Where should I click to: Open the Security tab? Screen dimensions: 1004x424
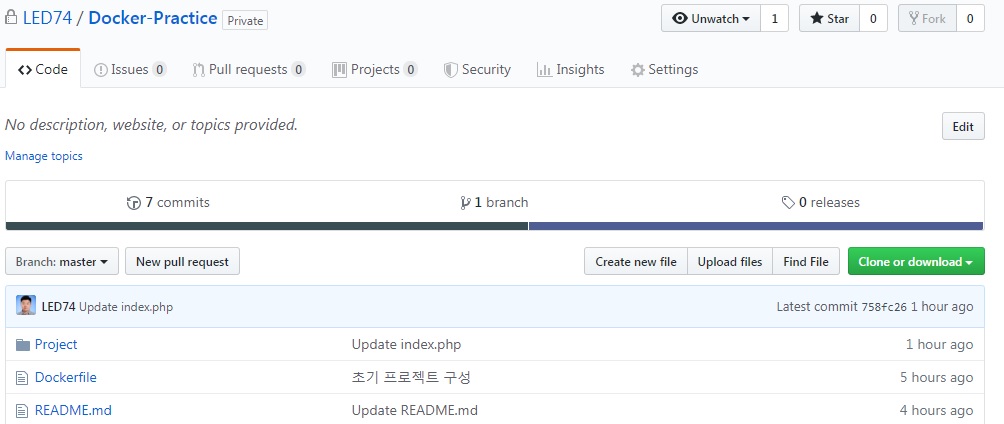(x=477, y=69)
